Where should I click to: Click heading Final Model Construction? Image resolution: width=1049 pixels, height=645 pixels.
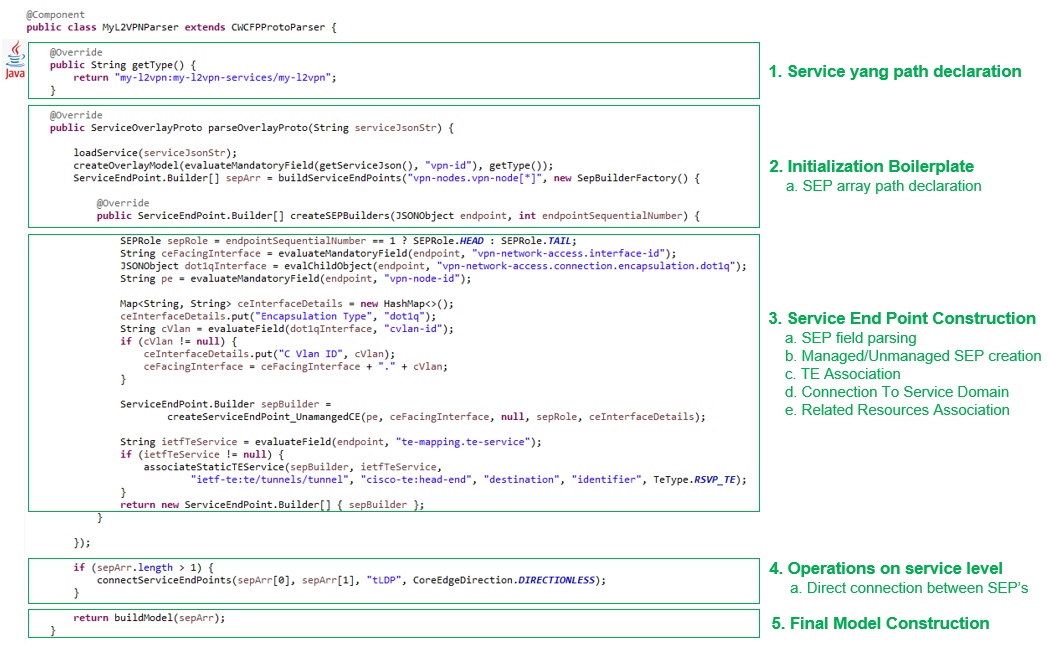click(x=880, y=624)
